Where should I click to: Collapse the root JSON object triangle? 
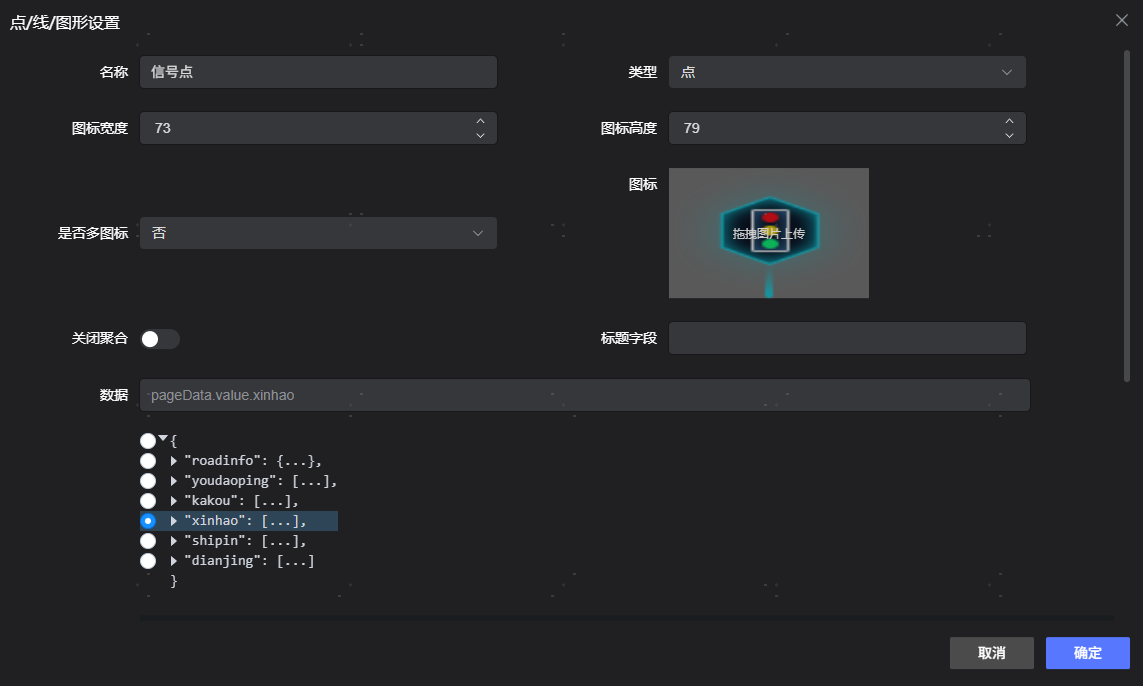click(163, 439)
